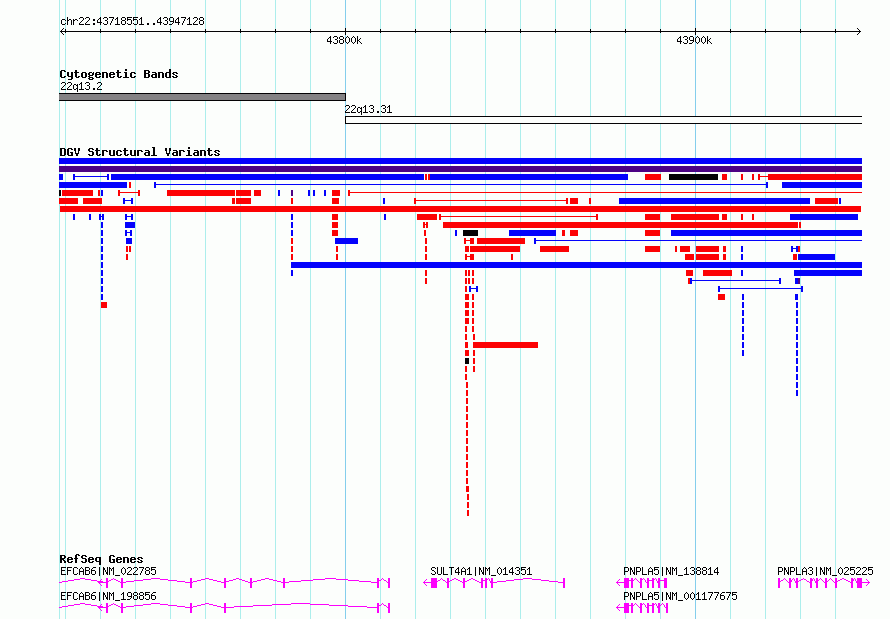Viewport: 890px width, 619px height.
Task: Click the topmost blue full-width variant bar
Action: 460,161
